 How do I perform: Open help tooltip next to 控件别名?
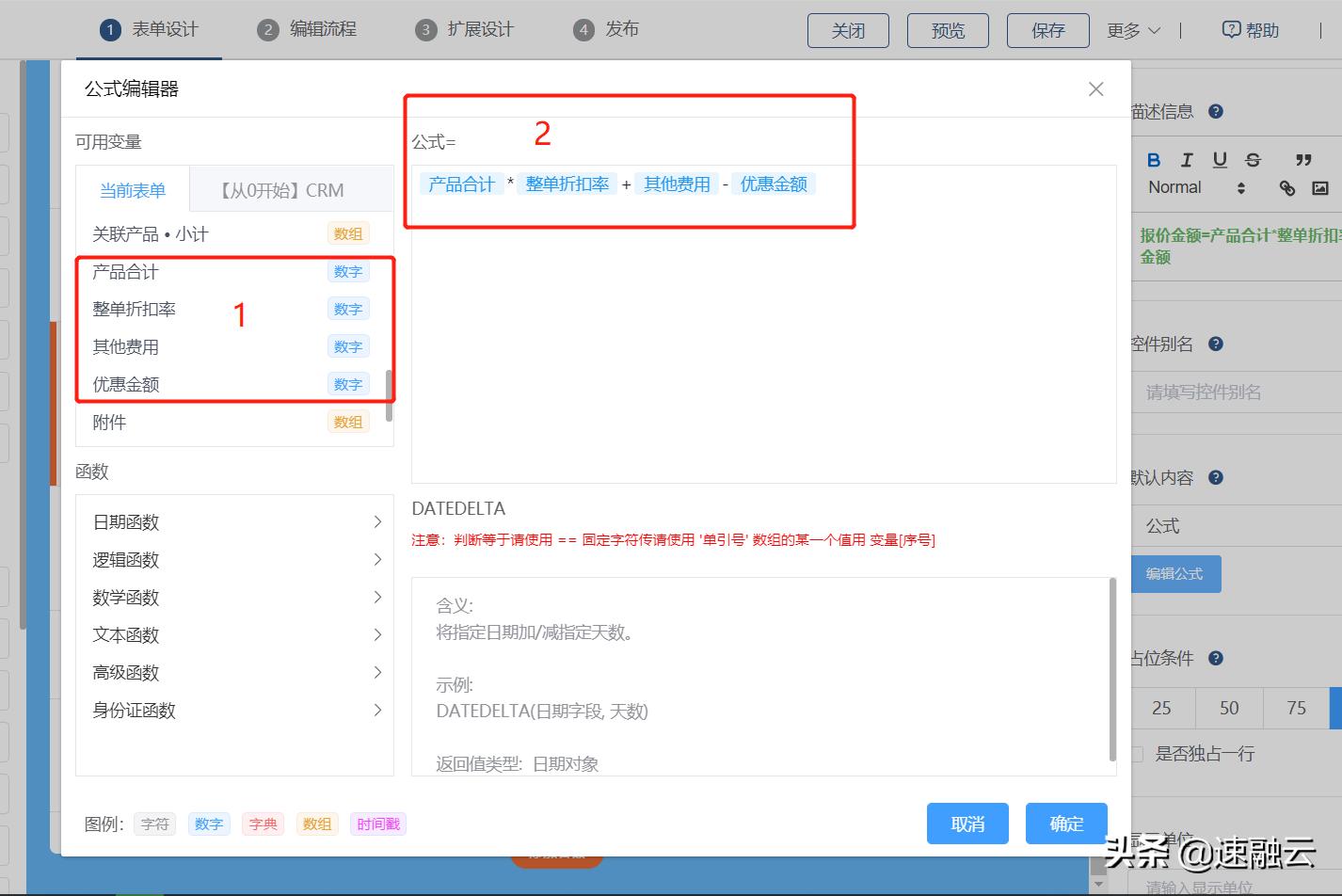[x=1216, y=344]
